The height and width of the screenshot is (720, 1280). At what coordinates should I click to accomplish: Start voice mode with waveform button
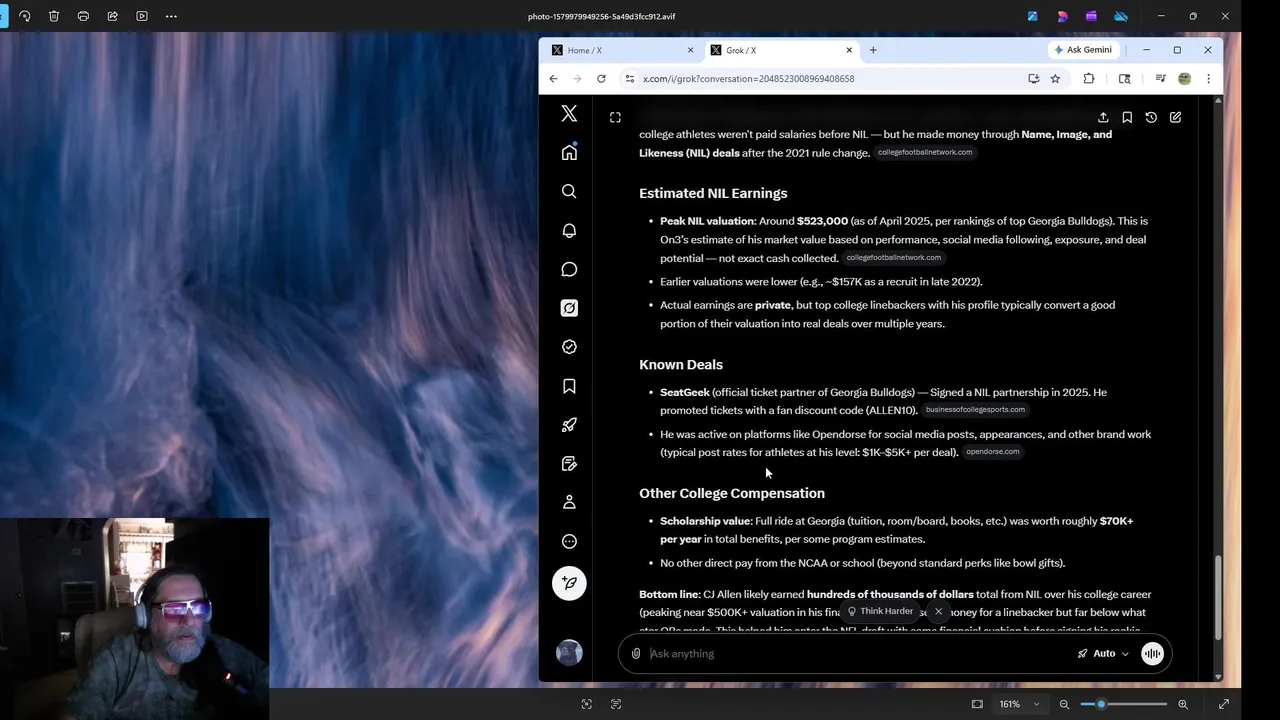pyautogui.click(x=1152, y=654)
